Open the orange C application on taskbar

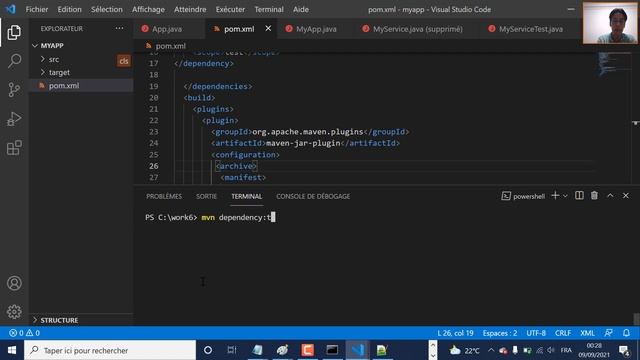[x=307, y=350]
